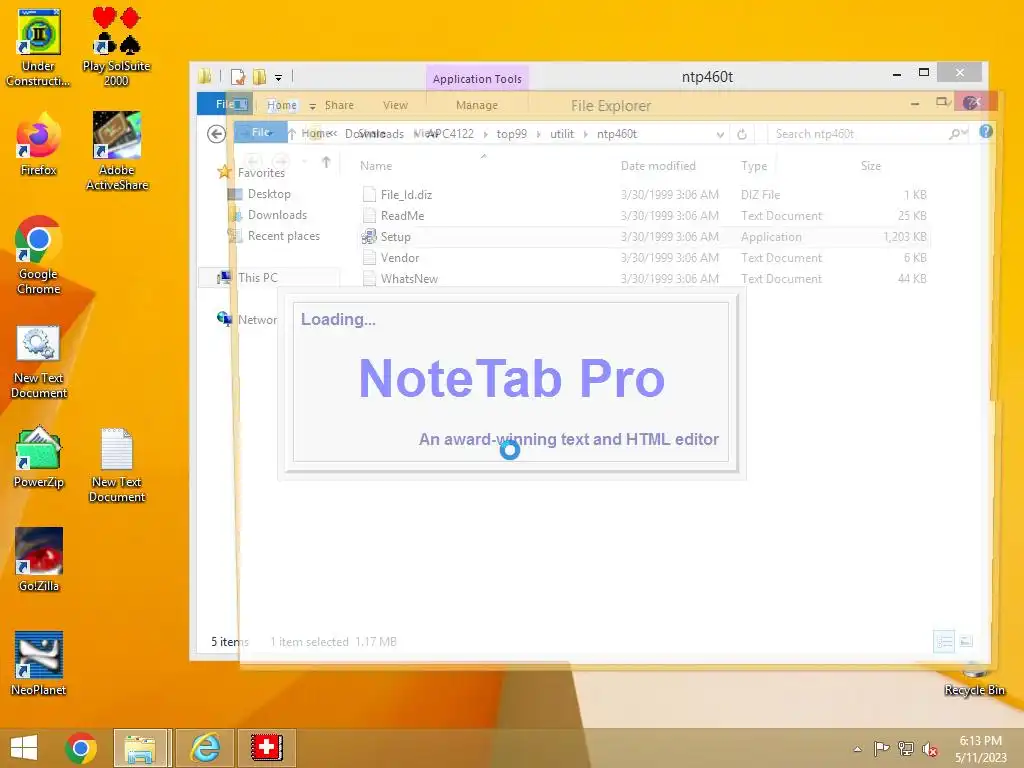1024x768 pixels.
Task: Select the Recycle Bin on the desktop
Action: 974,680
